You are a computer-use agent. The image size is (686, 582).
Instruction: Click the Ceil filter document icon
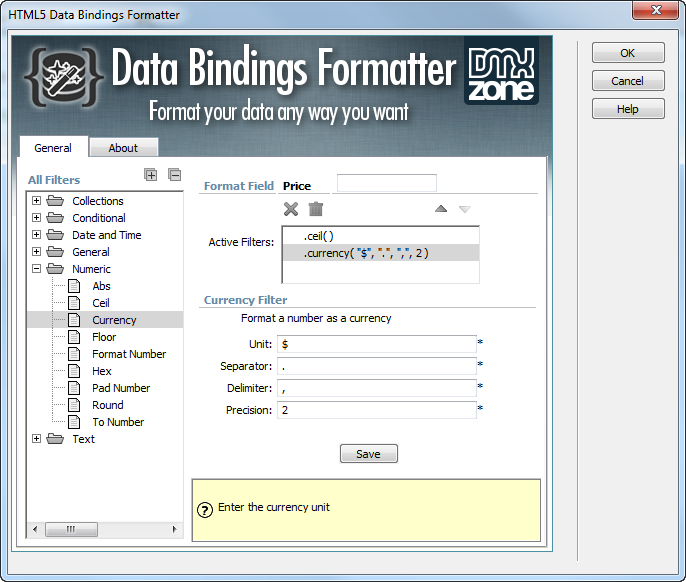pyautogui.click(x=74, y=303)
